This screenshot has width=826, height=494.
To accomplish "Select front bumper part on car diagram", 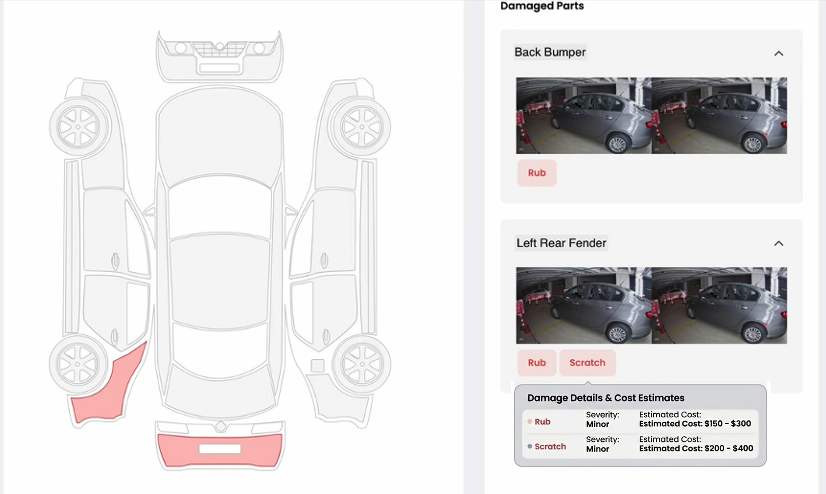I will [x=220, y=57].
